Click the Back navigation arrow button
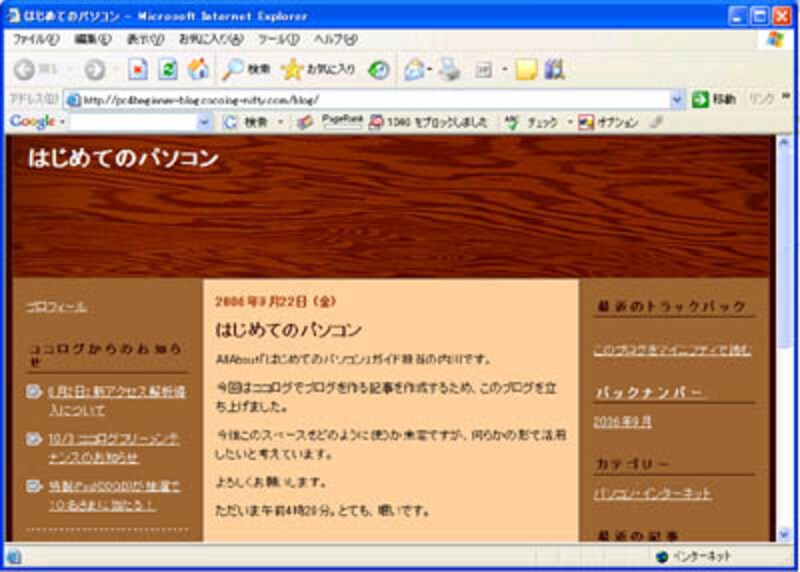800x572 pixels. click(x=24, y=69)
